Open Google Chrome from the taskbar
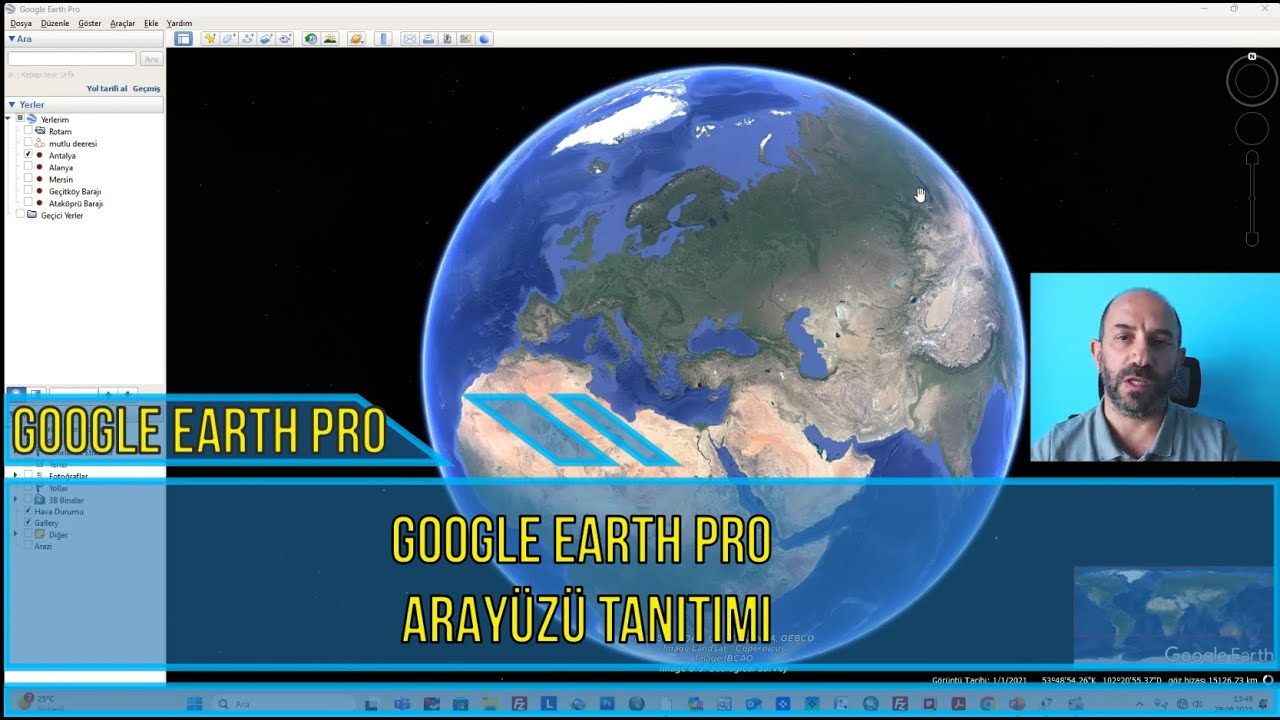Image resolution: width=1280 pixels, height=720 pixels. (x=987, y=704)
